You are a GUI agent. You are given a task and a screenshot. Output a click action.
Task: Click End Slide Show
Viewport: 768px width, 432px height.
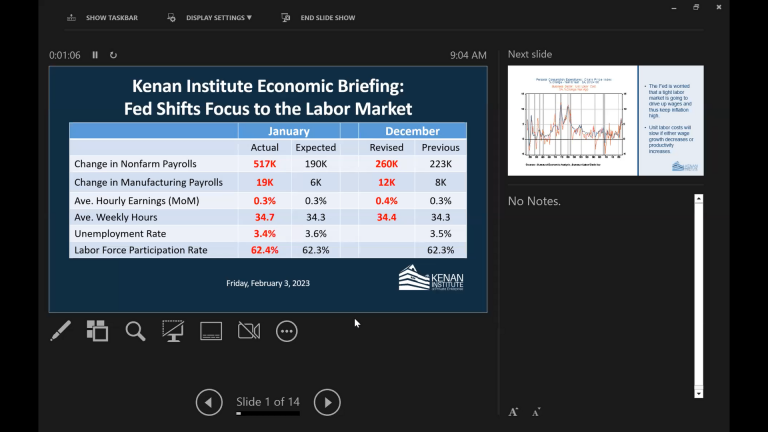(x=328, y=18)
